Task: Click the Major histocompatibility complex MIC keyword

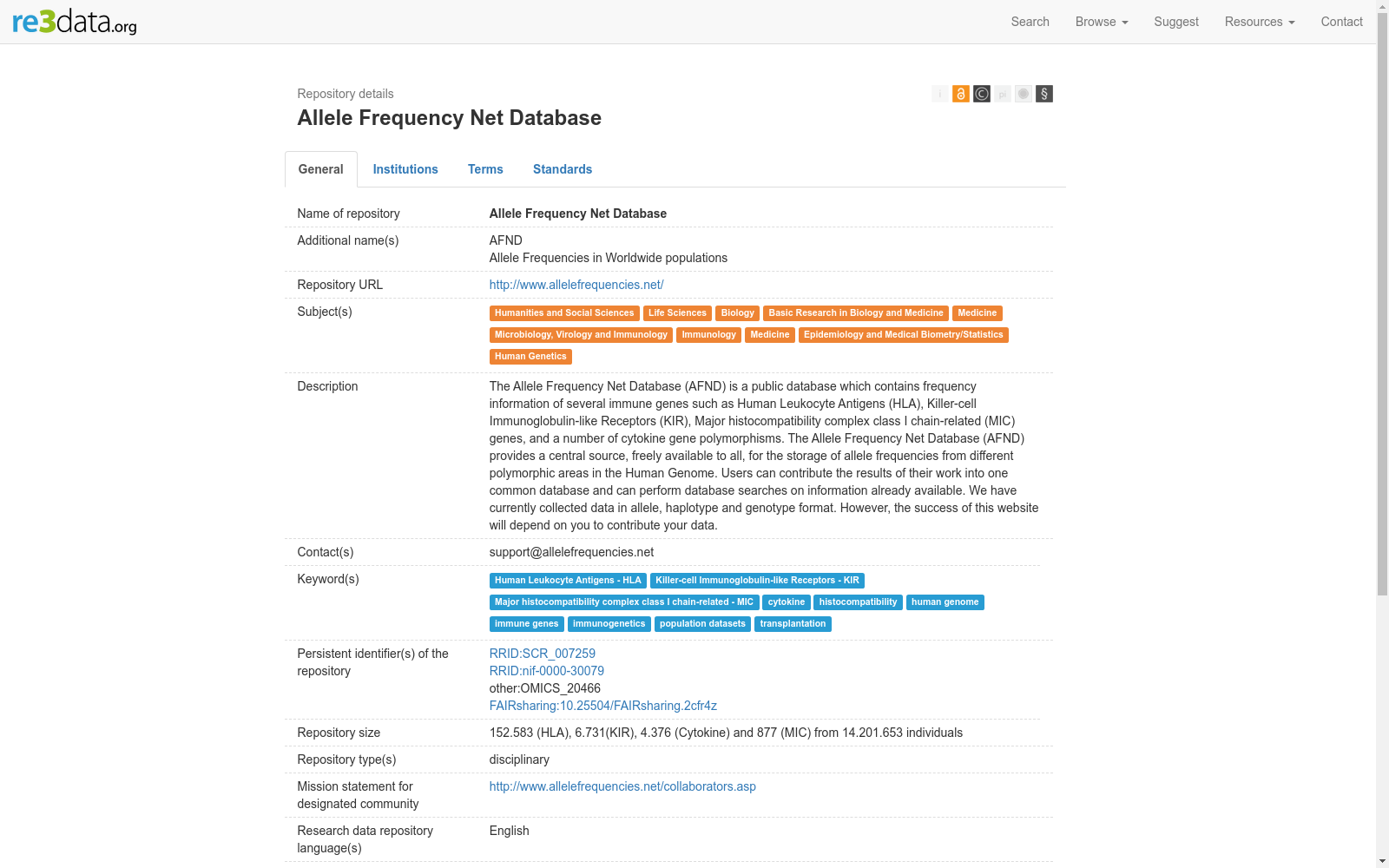Action: coord(624,602)
